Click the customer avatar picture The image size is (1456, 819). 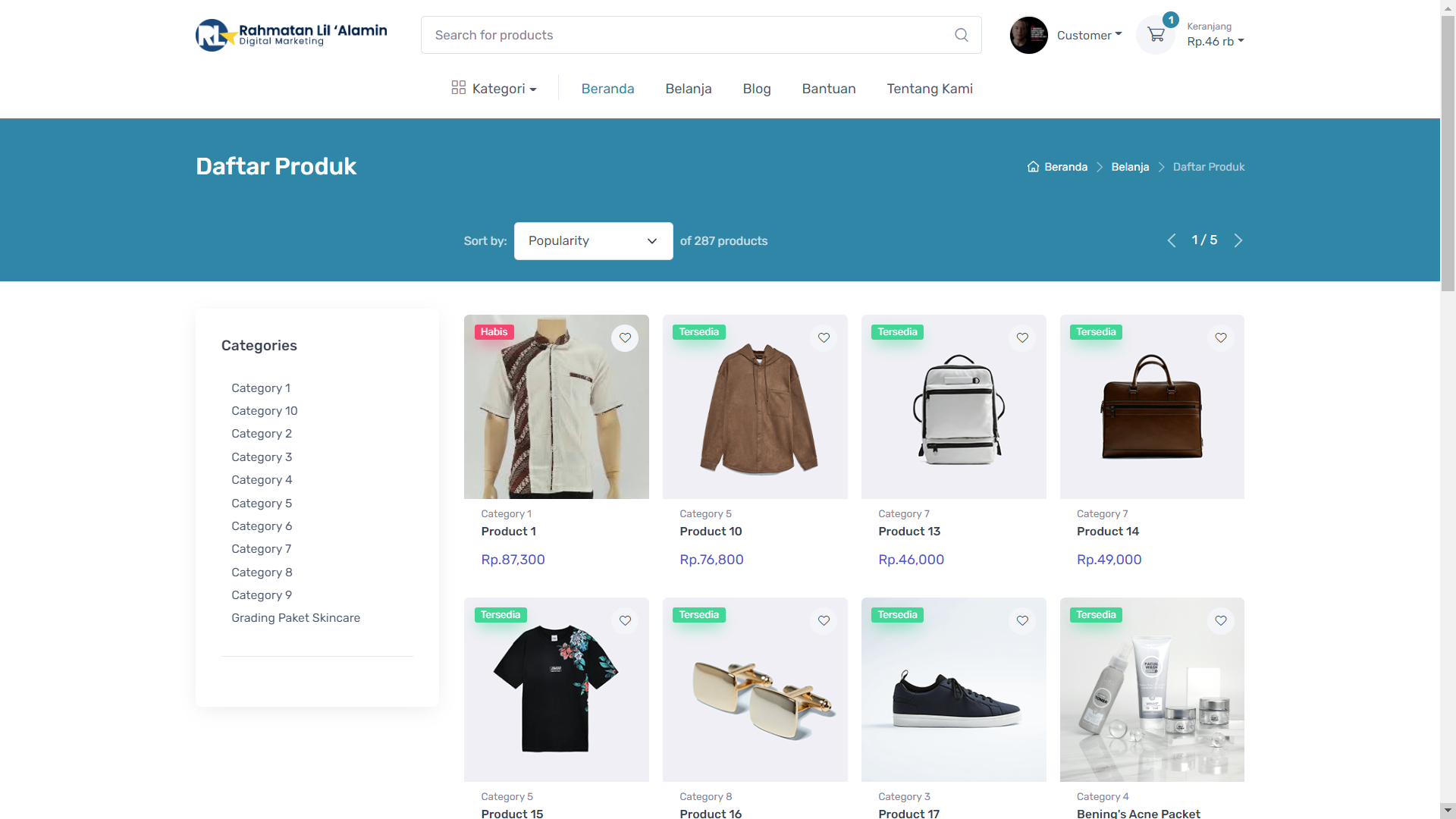1028,35
